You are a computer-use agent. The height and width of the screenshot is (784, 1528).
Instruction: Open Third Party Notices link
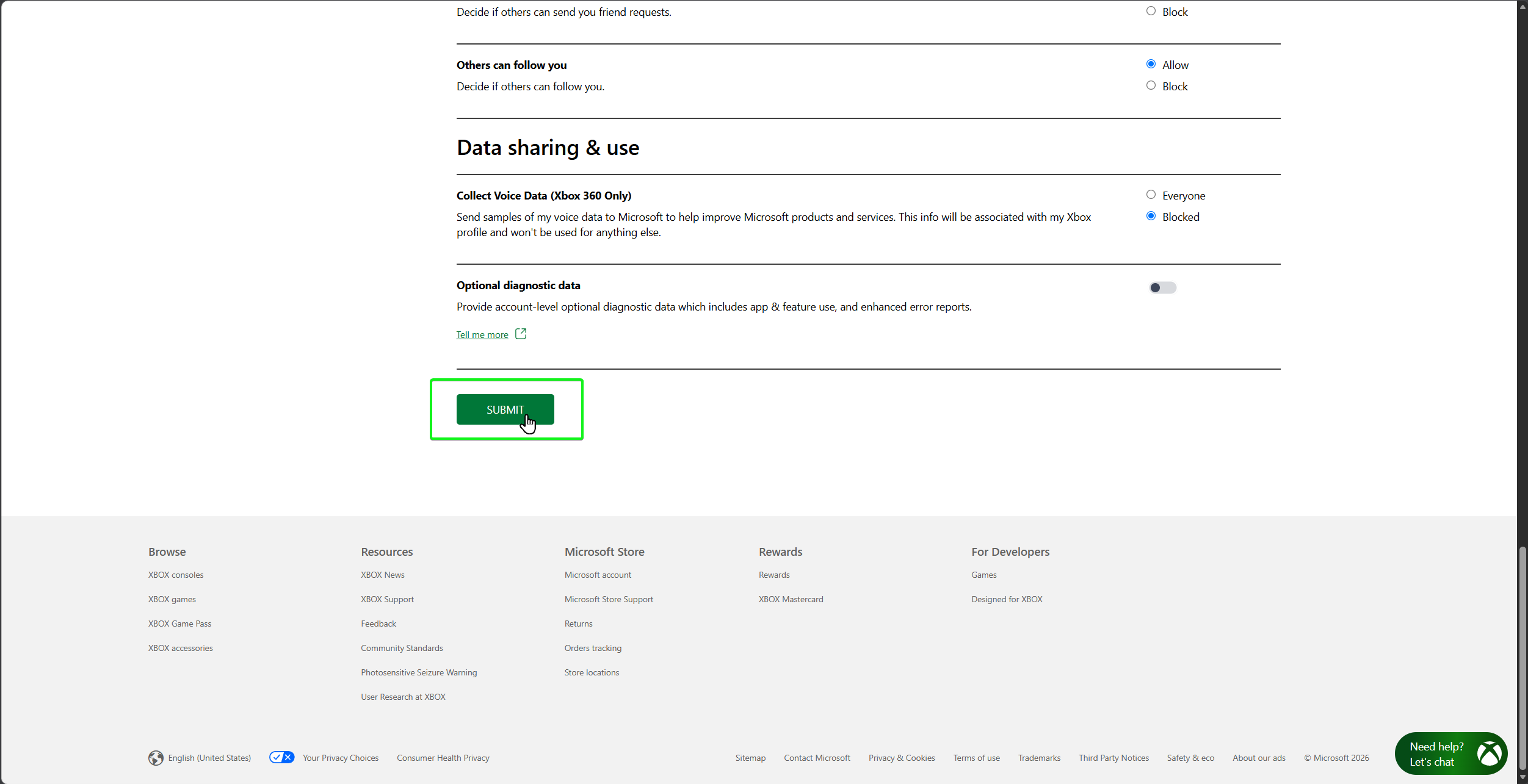1113,758
